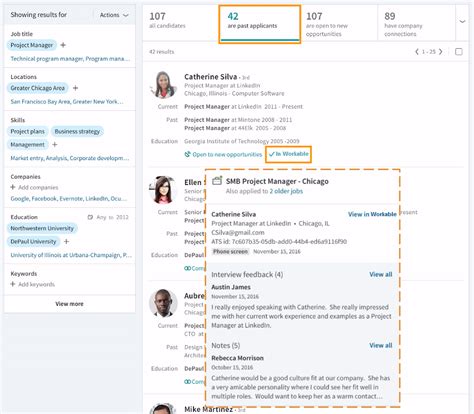Screen dimensions: 474x414
Task: Click Google, Facebook, Evernote company suggestions
Action: tap(68, 199)
